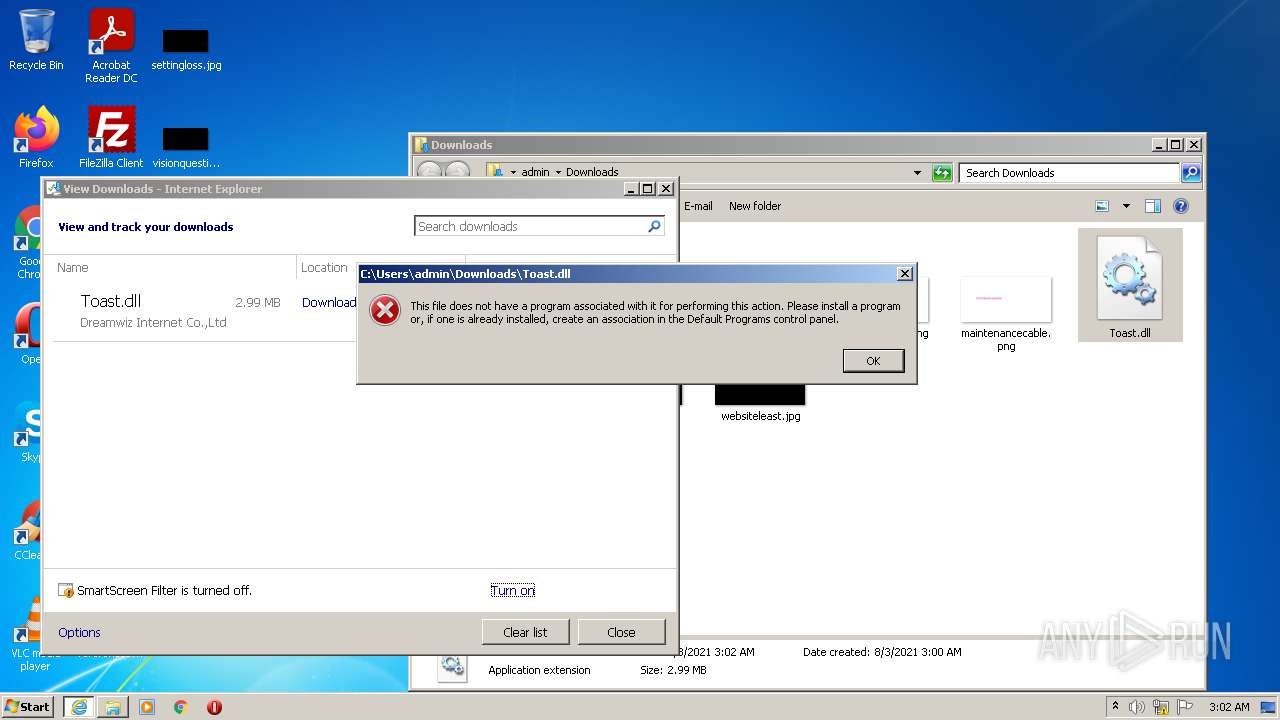Screen dimensions: 1280x720
Task: Click Clear list in View Downloads
Action: point(525,632)
